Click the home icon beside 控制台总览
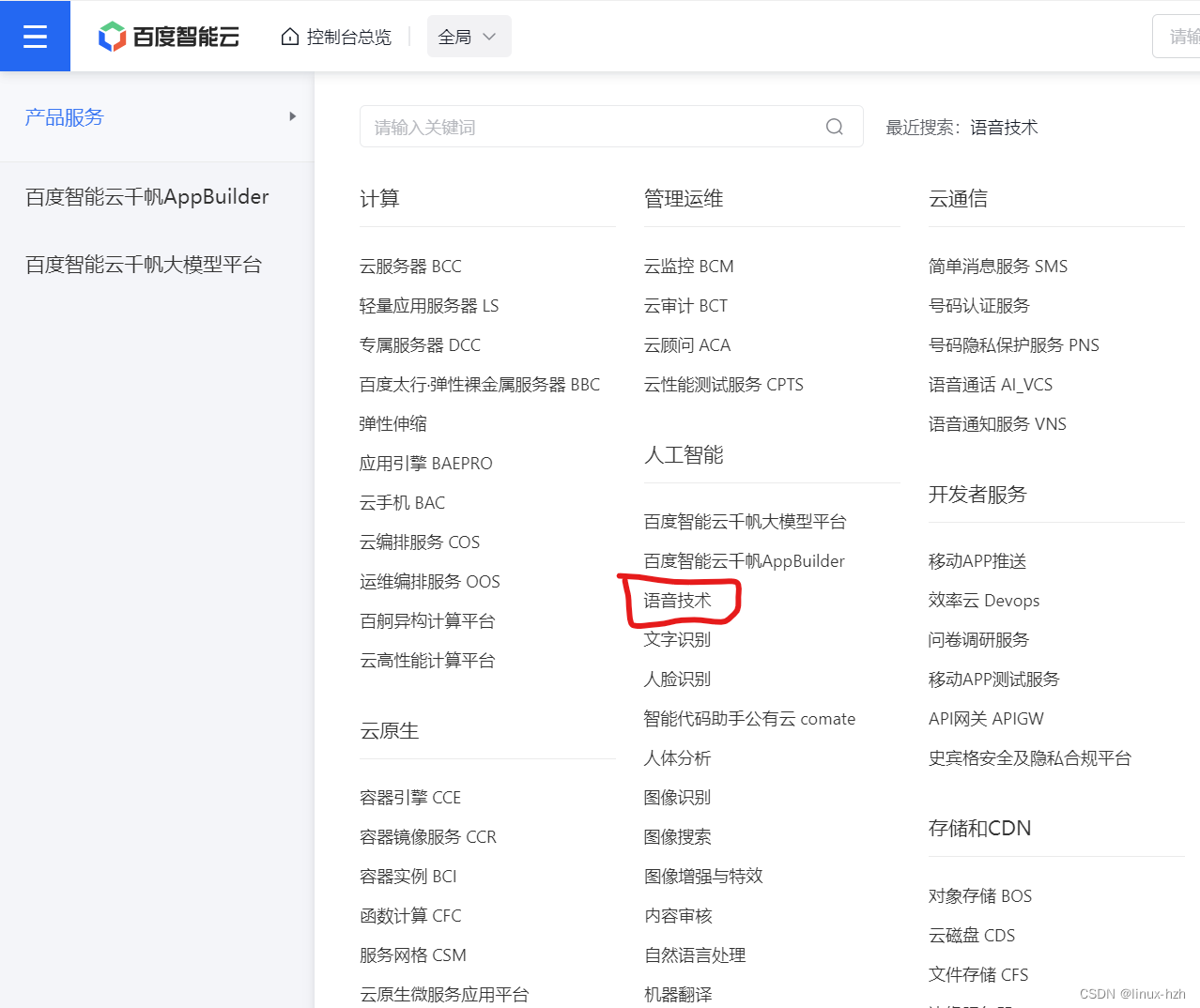 (290, 37)
